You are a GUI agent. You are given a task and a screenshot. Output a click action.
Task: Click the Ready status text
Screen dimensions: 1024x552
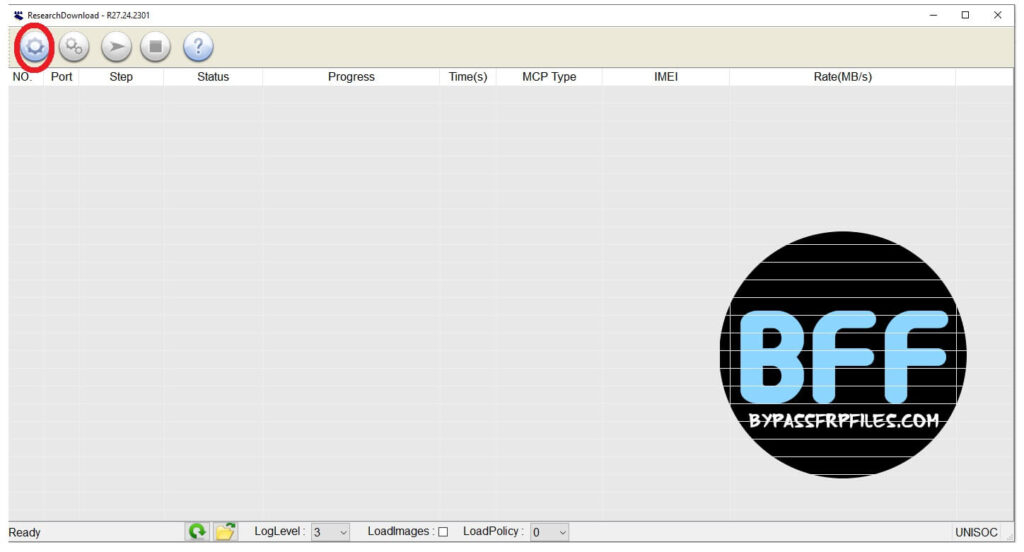click(24, 532)
